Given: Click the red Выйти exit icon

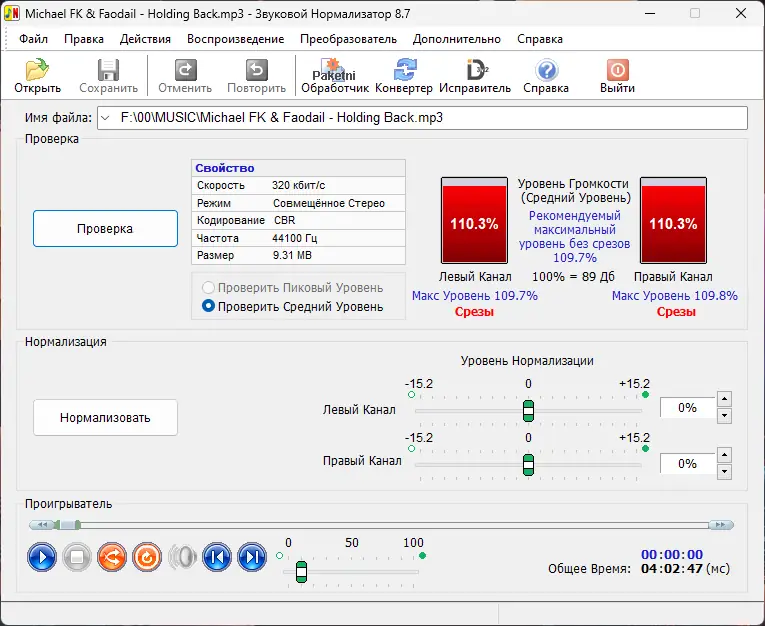Looking at the screenshot, I should 617,71.
